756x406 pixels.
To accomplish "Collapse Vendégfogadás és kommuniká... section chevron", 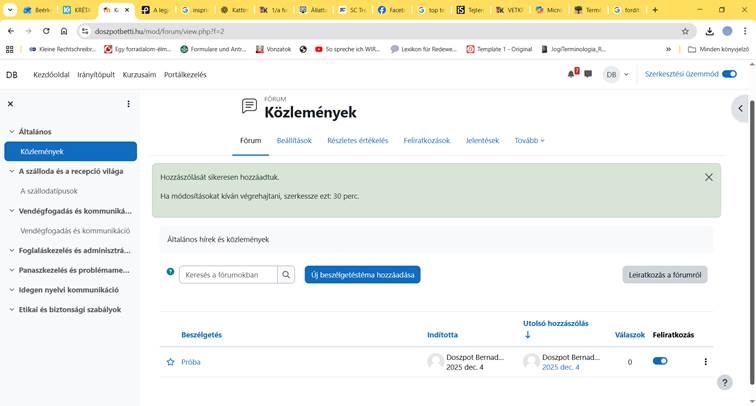I will click(12, 211).
